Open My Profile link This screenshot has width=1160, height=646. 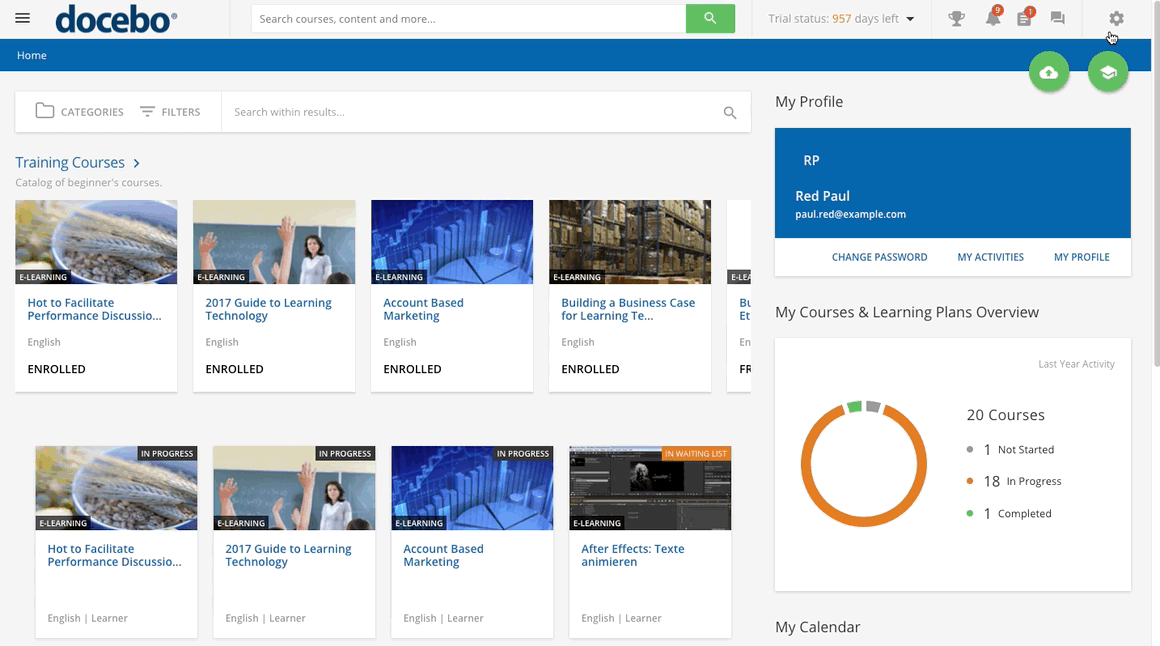pos(1081,257)
